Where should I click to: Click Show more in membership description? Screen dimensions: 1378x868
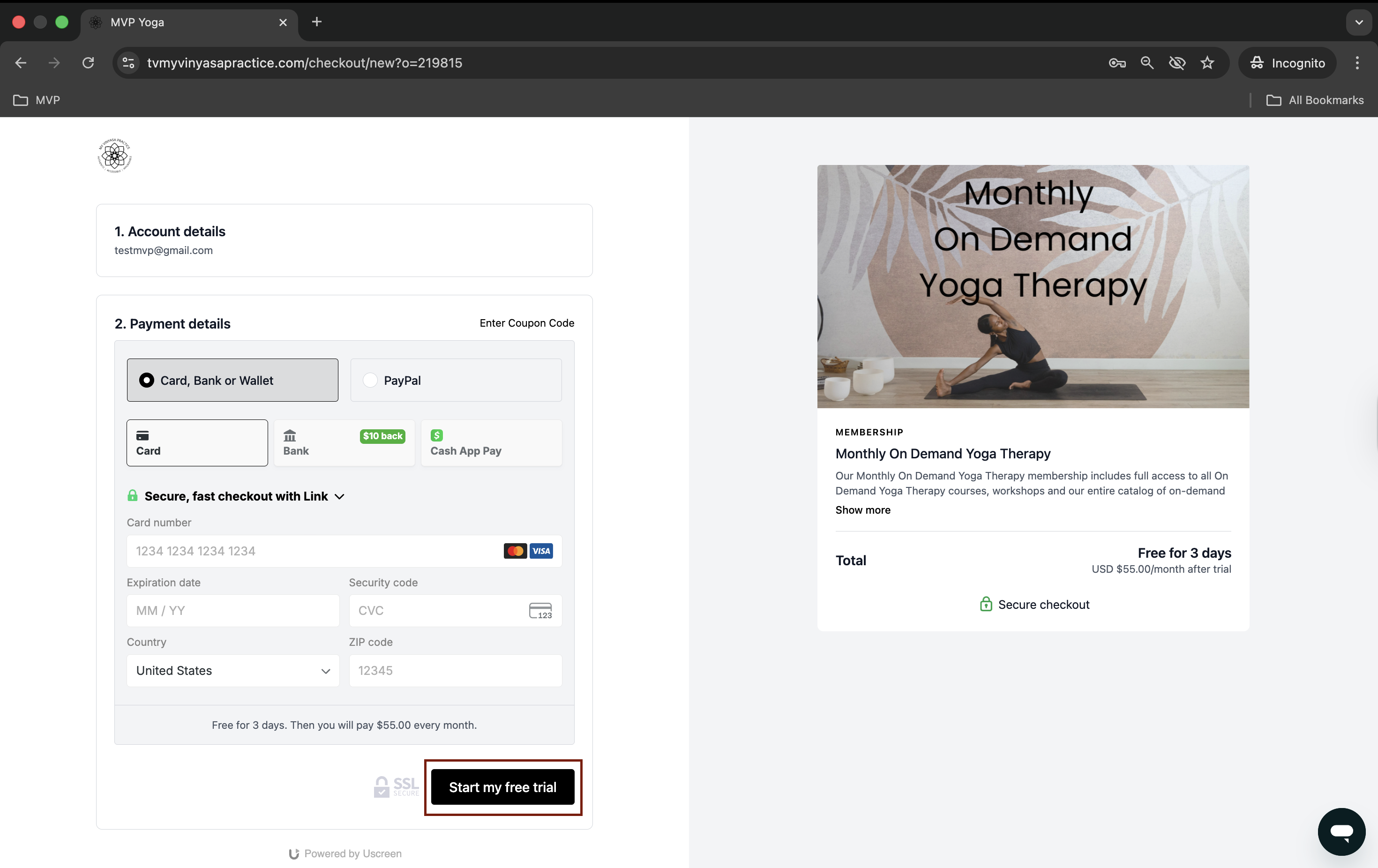tap(862, 510)
